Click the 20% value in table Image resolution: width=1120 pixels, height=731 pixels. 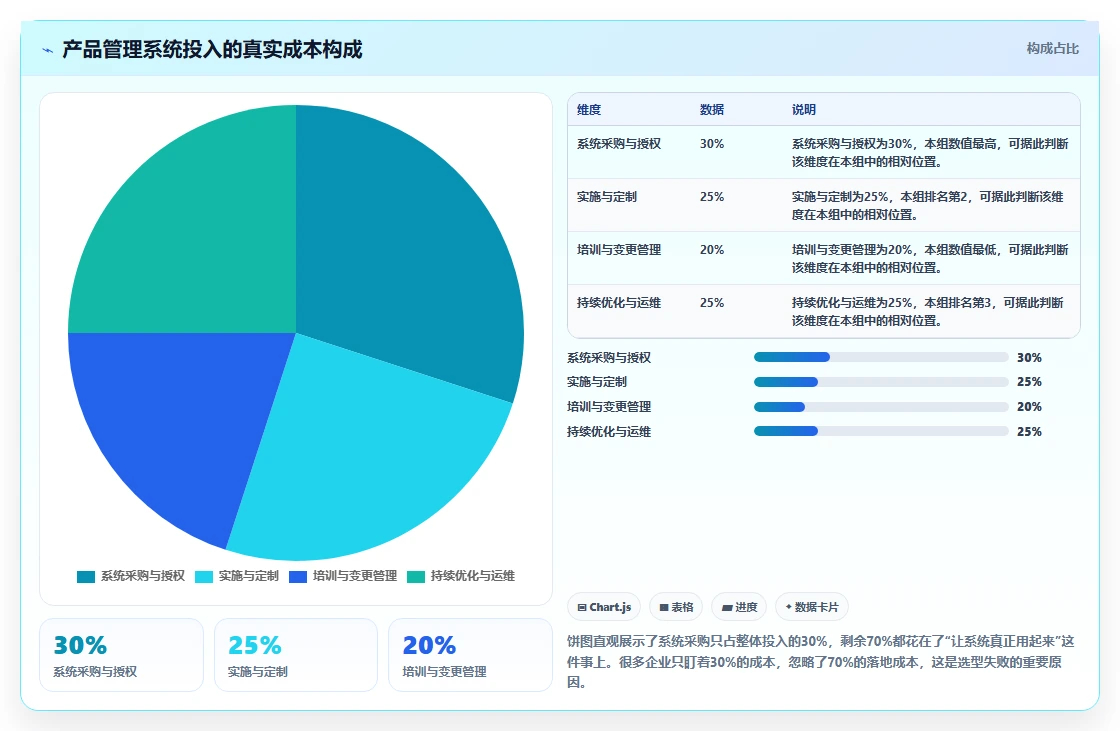(712, 249)
